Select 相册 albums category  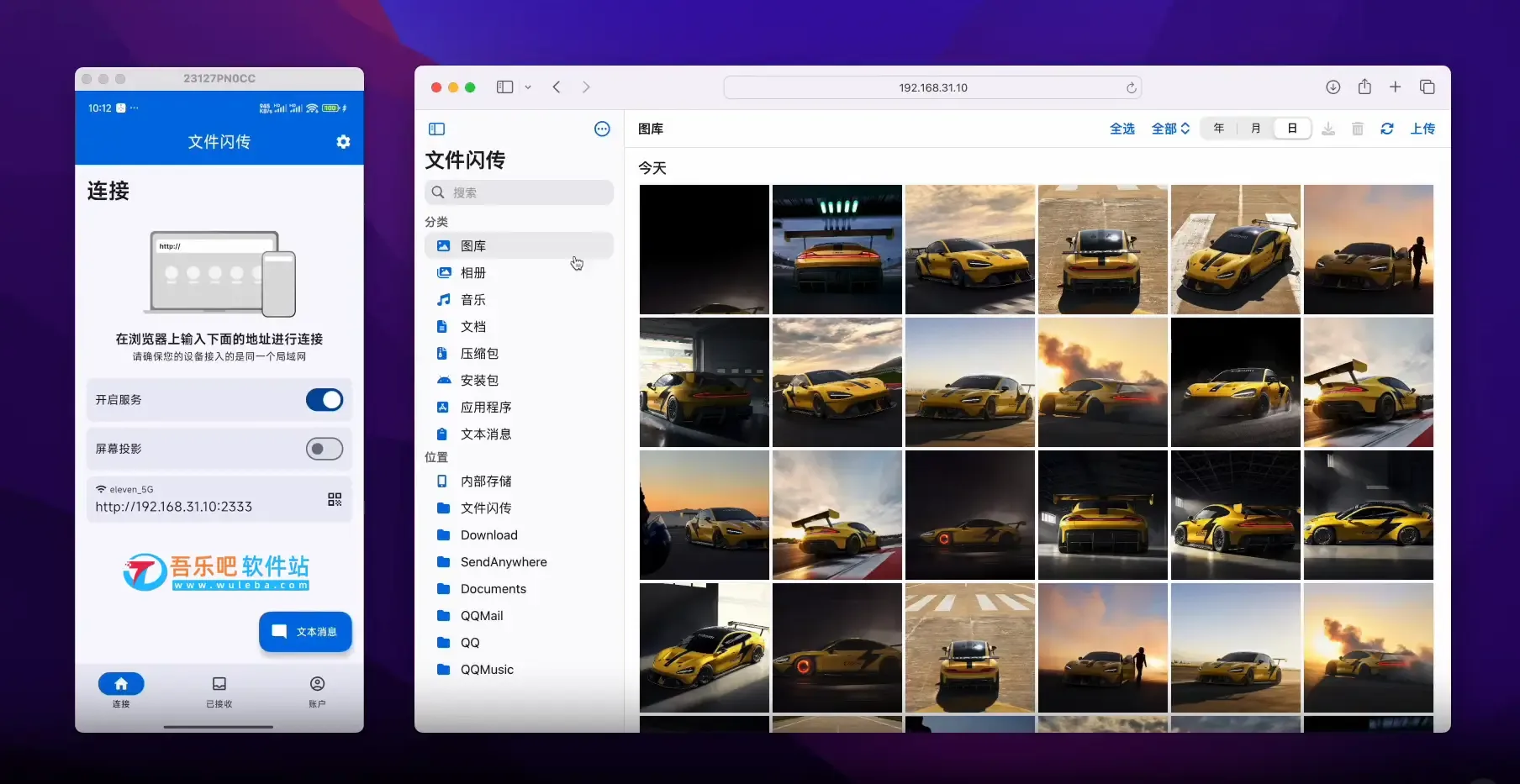[519, 273]
